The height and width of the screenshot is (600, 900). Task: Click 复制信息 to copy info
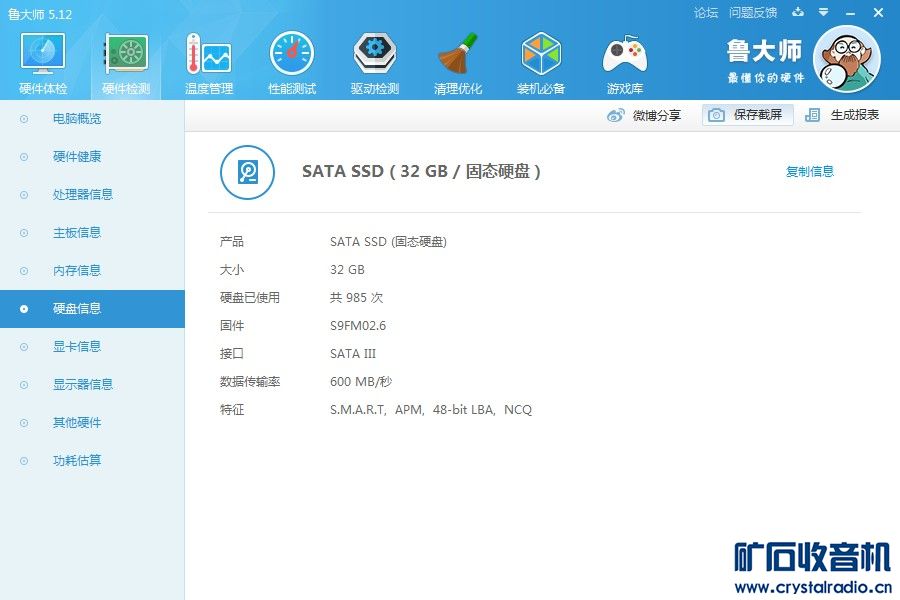click(x=809, y=171)
